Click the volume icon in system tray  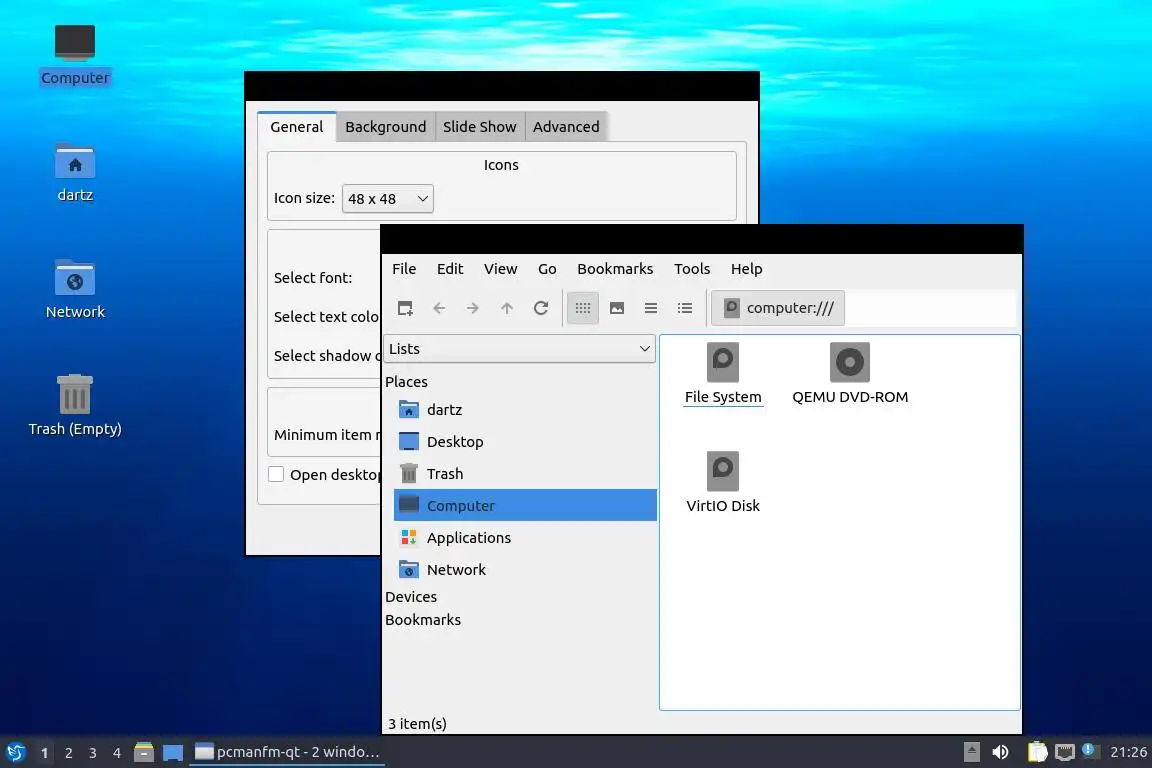point(1000,752)
